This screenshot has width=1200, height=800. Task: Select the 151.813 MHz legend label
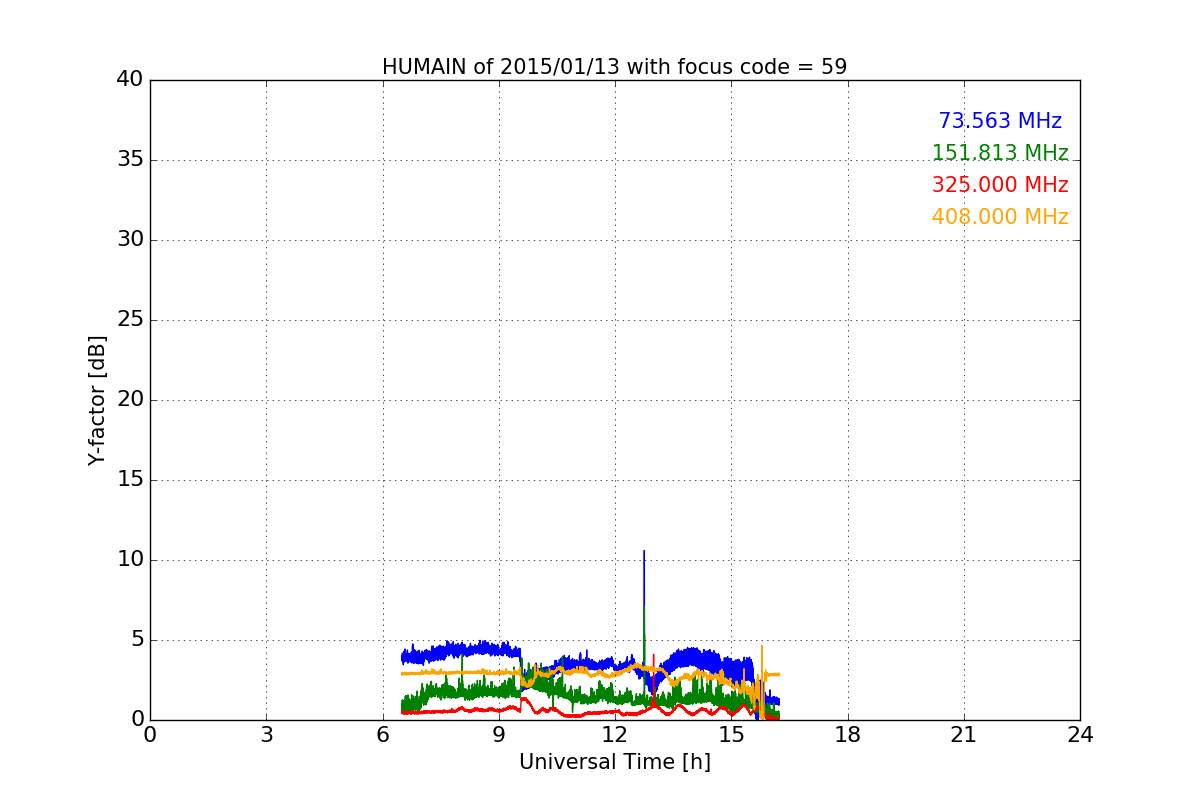tap(1000, 153)
